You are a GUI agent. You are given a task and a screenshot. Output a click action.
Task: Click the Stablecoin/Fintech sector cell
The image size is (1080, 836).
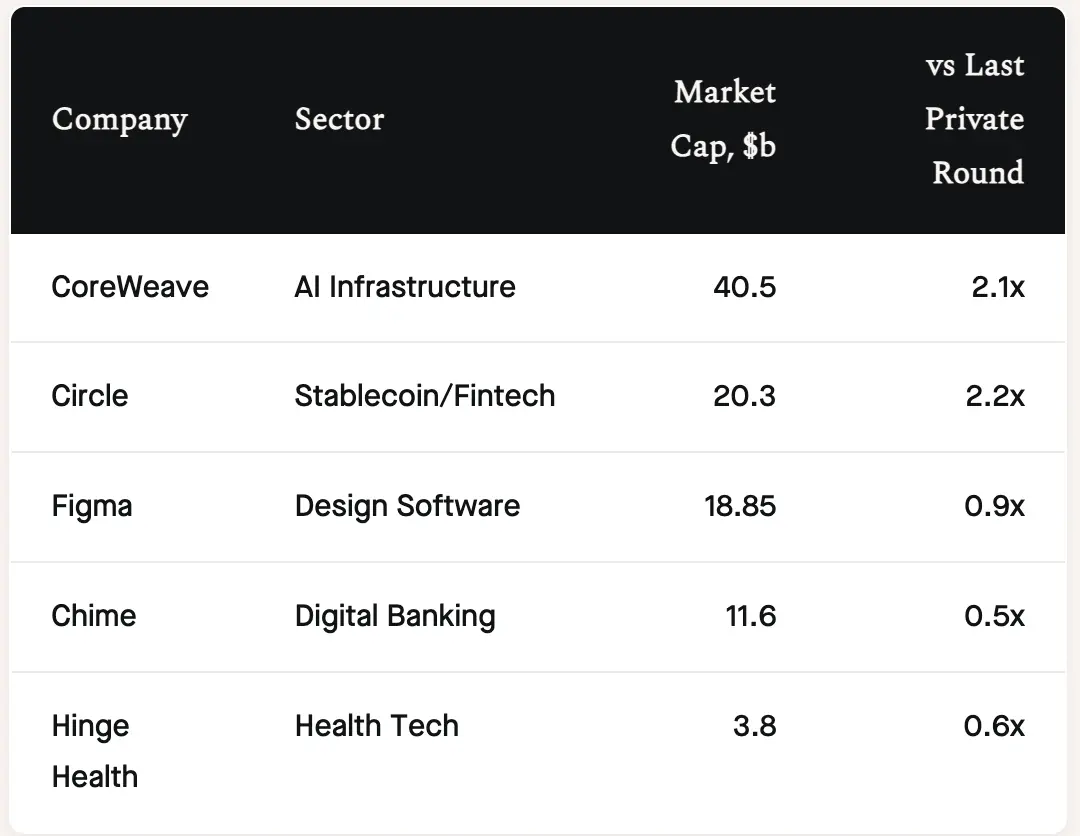424,396
